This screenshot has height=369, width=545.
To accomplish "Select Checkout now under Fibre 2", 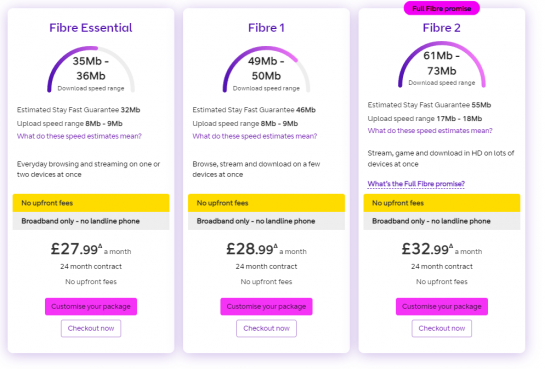I will coord(442,328).
